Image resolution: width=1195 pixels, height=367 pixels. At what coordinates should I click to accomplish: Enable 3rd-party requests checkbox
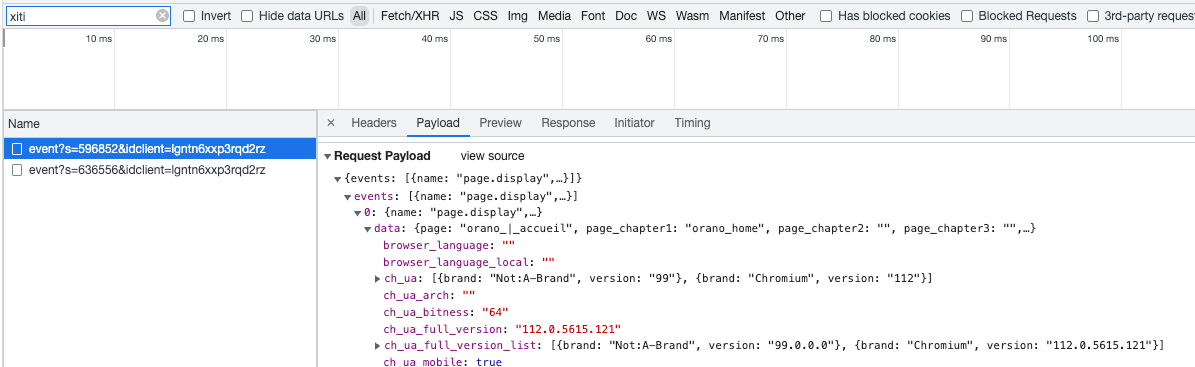pos(1092,15)
